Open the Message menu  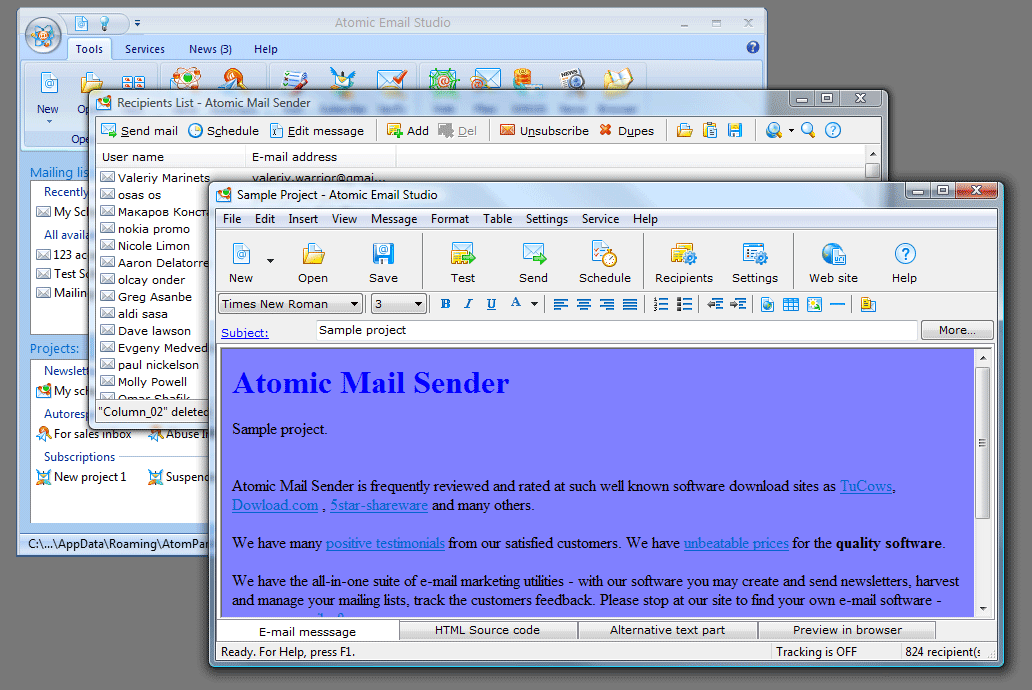tap(394, 219)
